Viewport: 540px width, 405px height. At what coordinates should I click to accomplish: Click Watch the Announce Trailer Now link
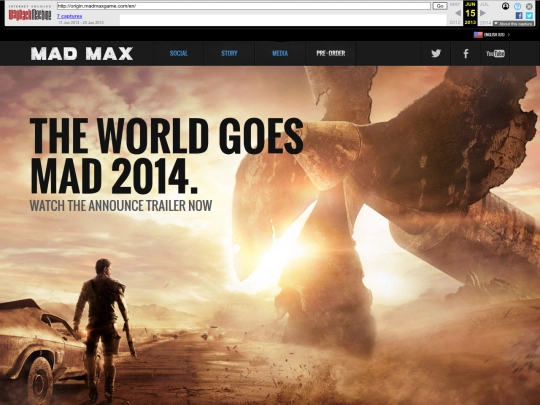point(121,206)
